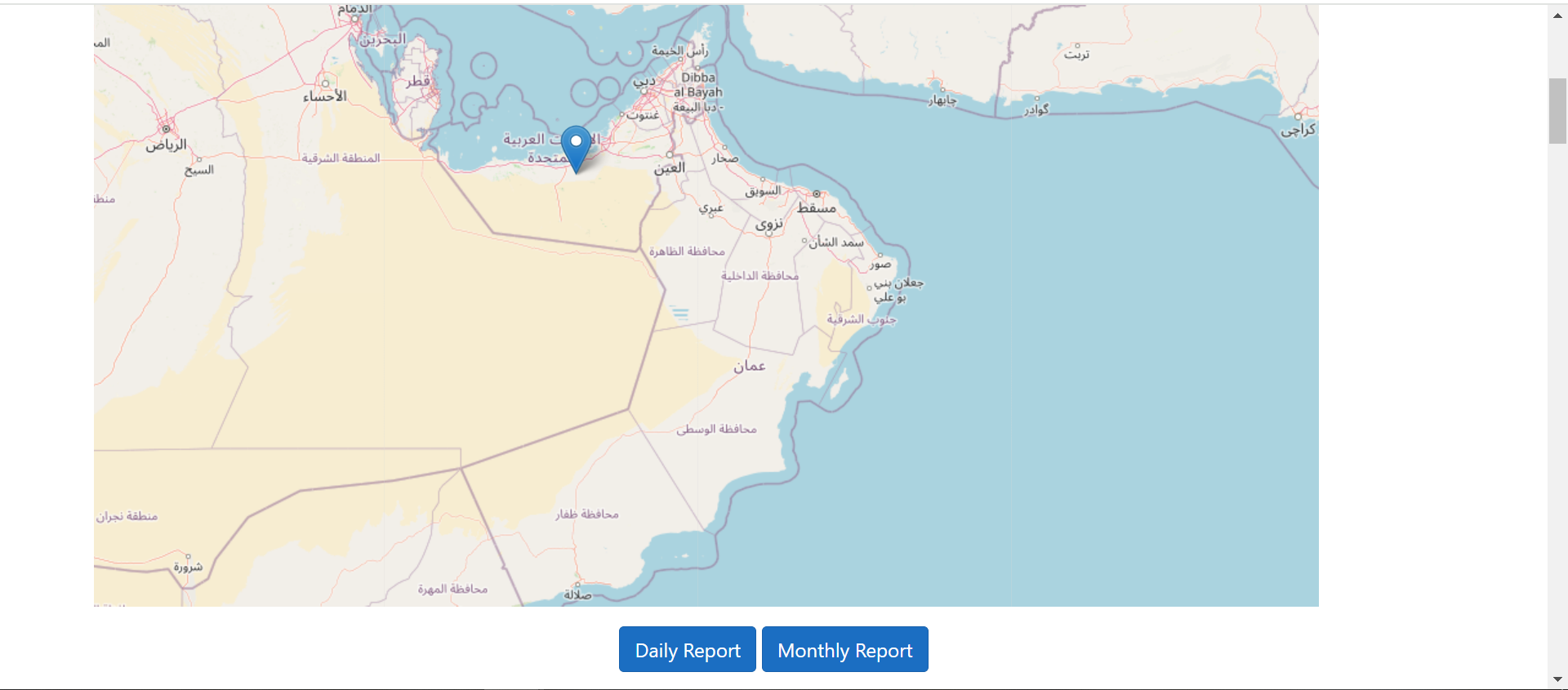This screenshot has width=1568, height=690.
Task: Click the vertical scrollbar thumb
Action: [1557, 111]
